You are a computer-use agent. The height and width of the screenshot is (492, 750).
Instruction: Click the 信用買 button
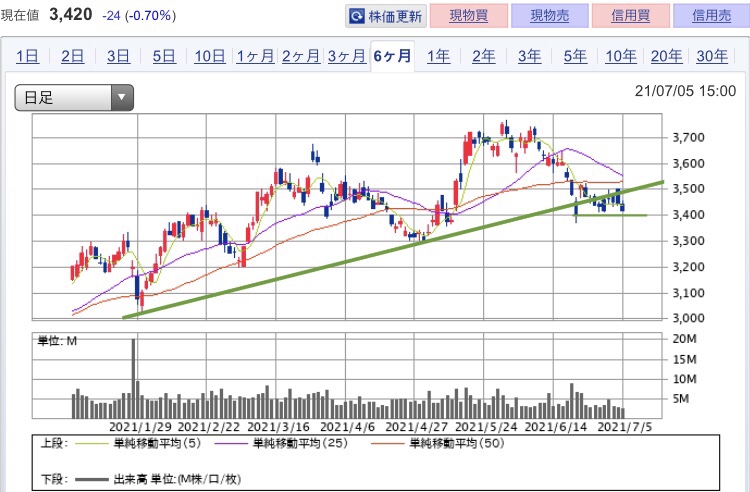(x=630, y=16)
